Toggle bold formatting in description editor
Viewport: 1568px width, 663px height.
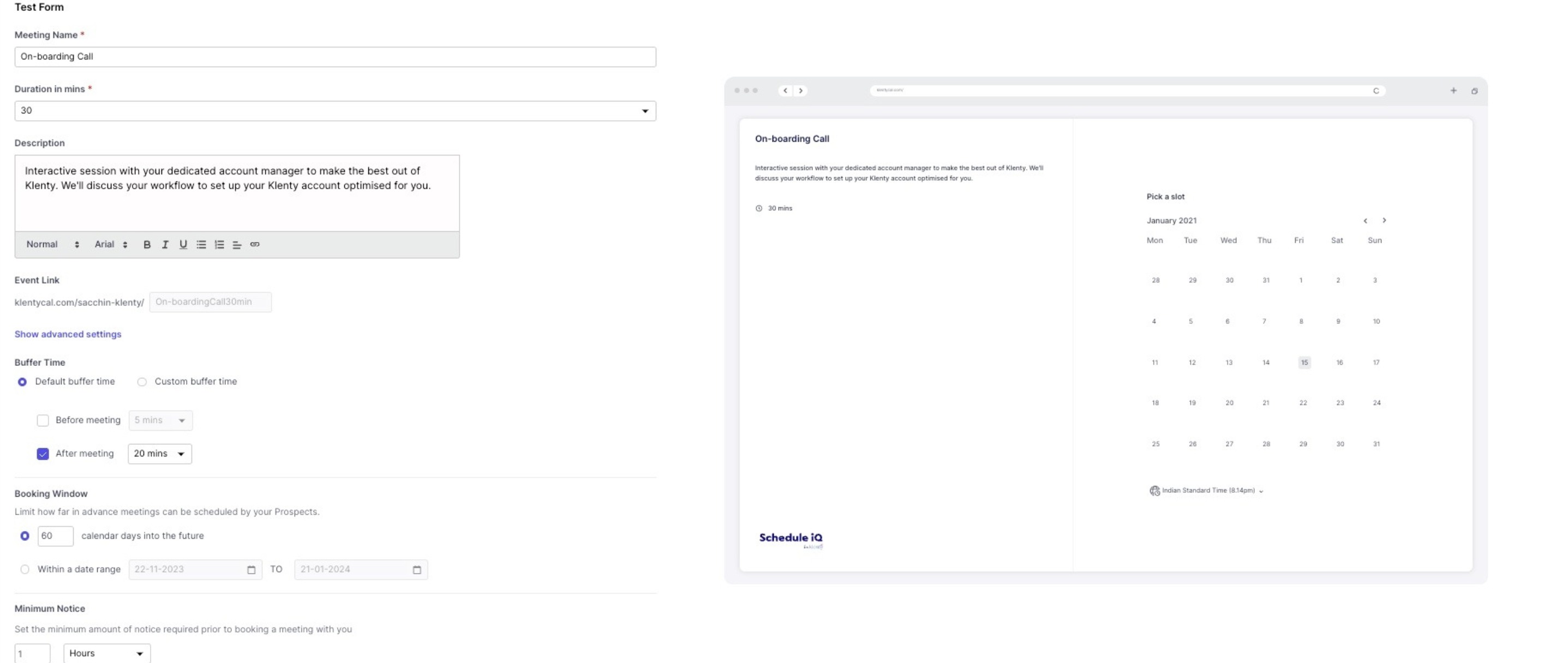pos(147,244)
